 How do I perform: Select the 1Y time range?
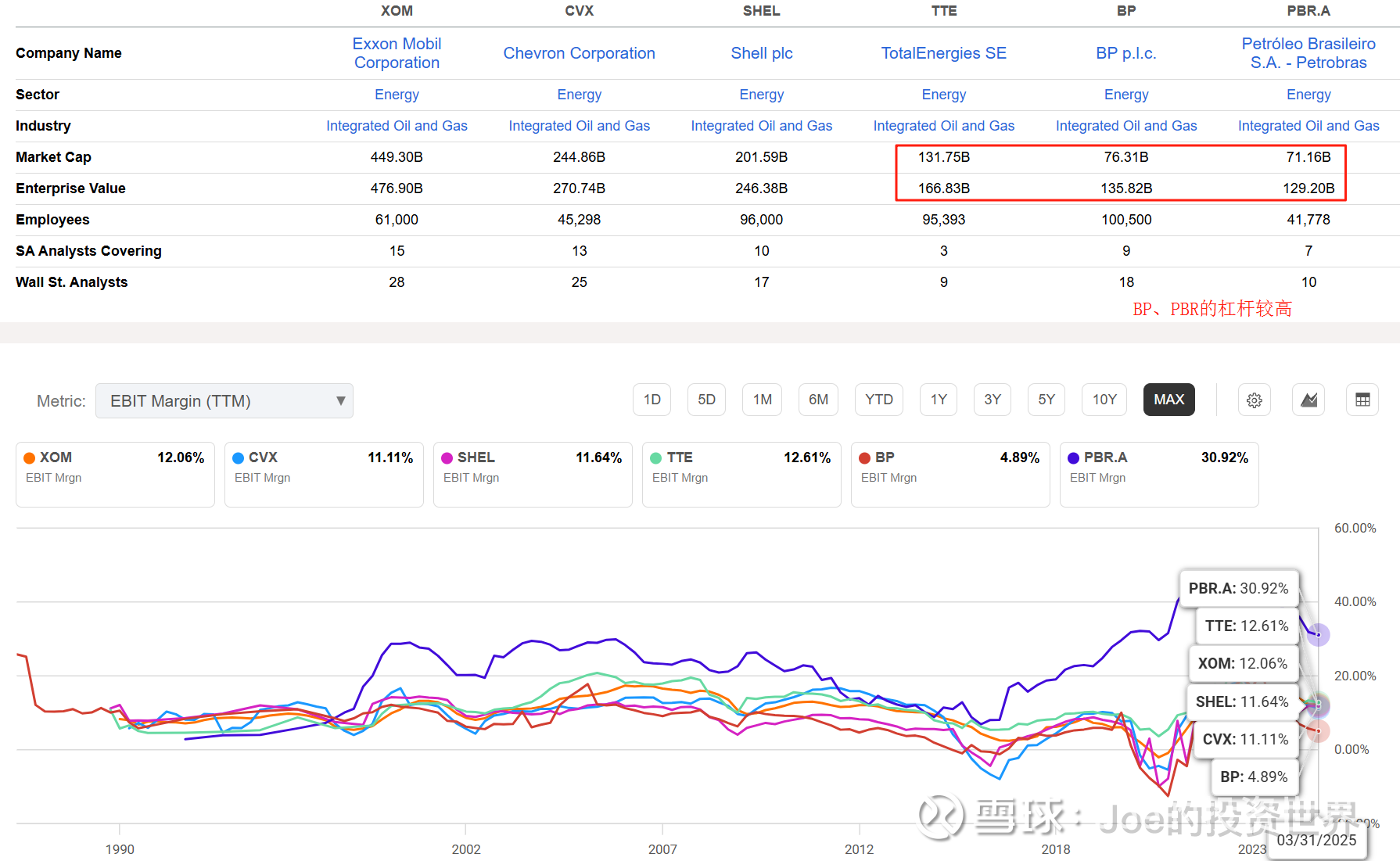(x=939, y=400)
